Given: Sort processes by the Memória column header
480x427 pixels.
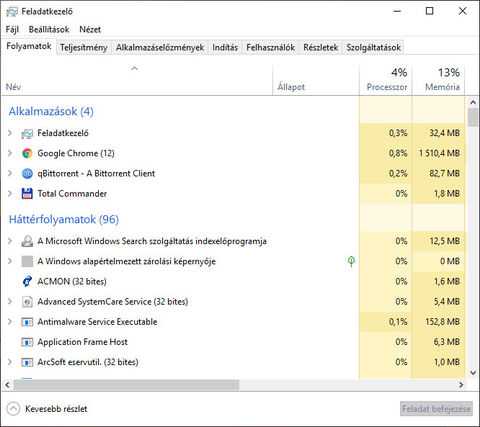Looking at the screenshot, I should [438, 80].
